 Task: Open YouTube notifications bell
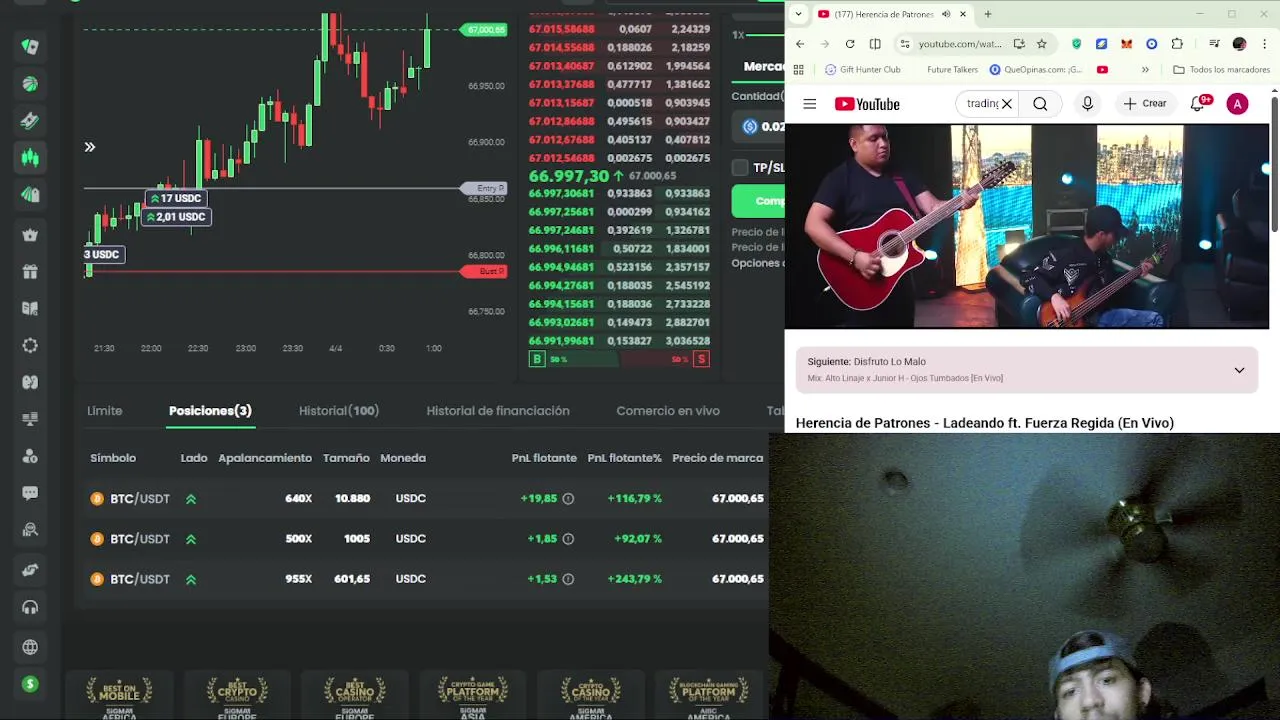tap(1198, 104)
